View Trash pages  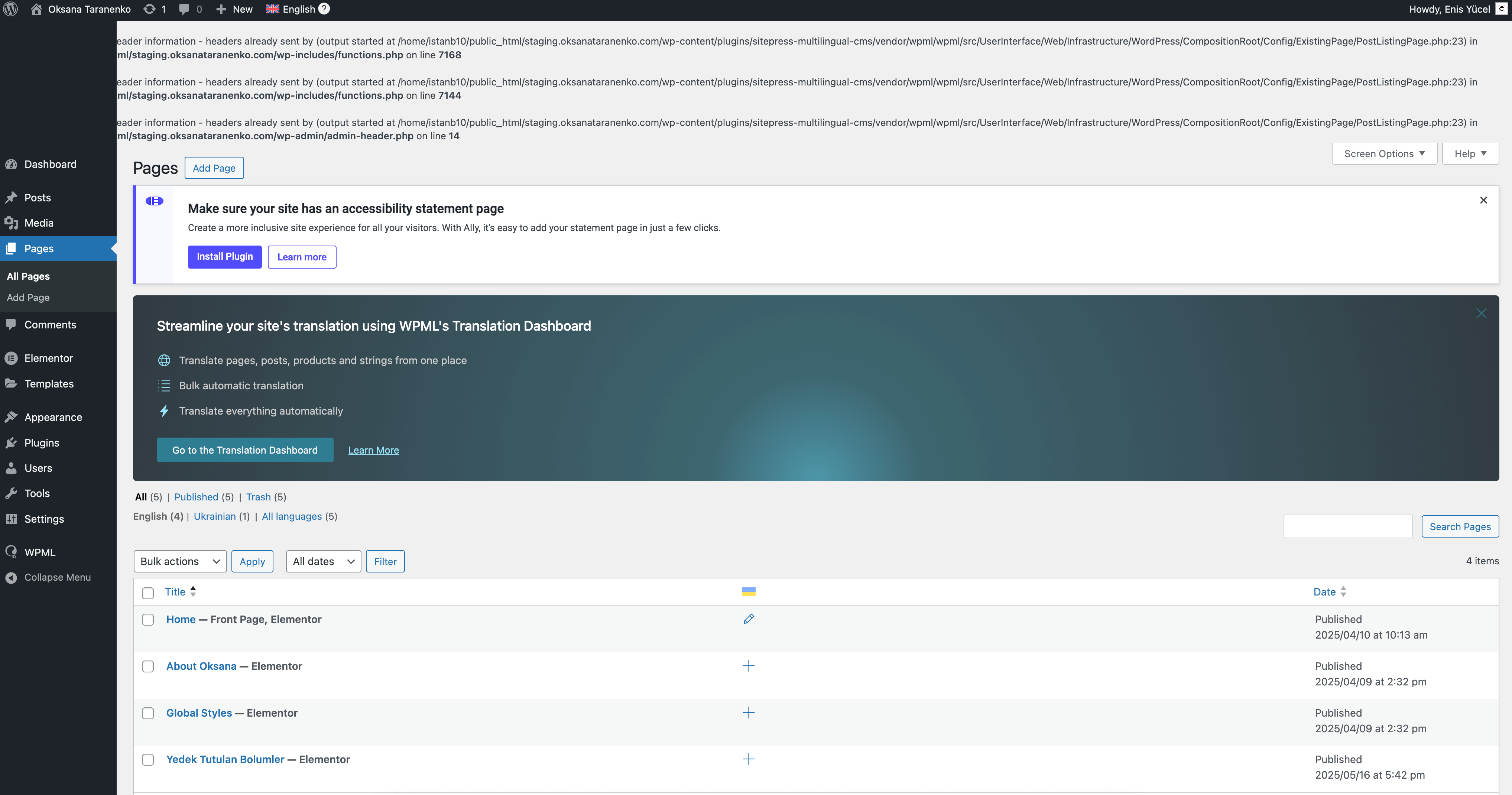tap(258, 497)
